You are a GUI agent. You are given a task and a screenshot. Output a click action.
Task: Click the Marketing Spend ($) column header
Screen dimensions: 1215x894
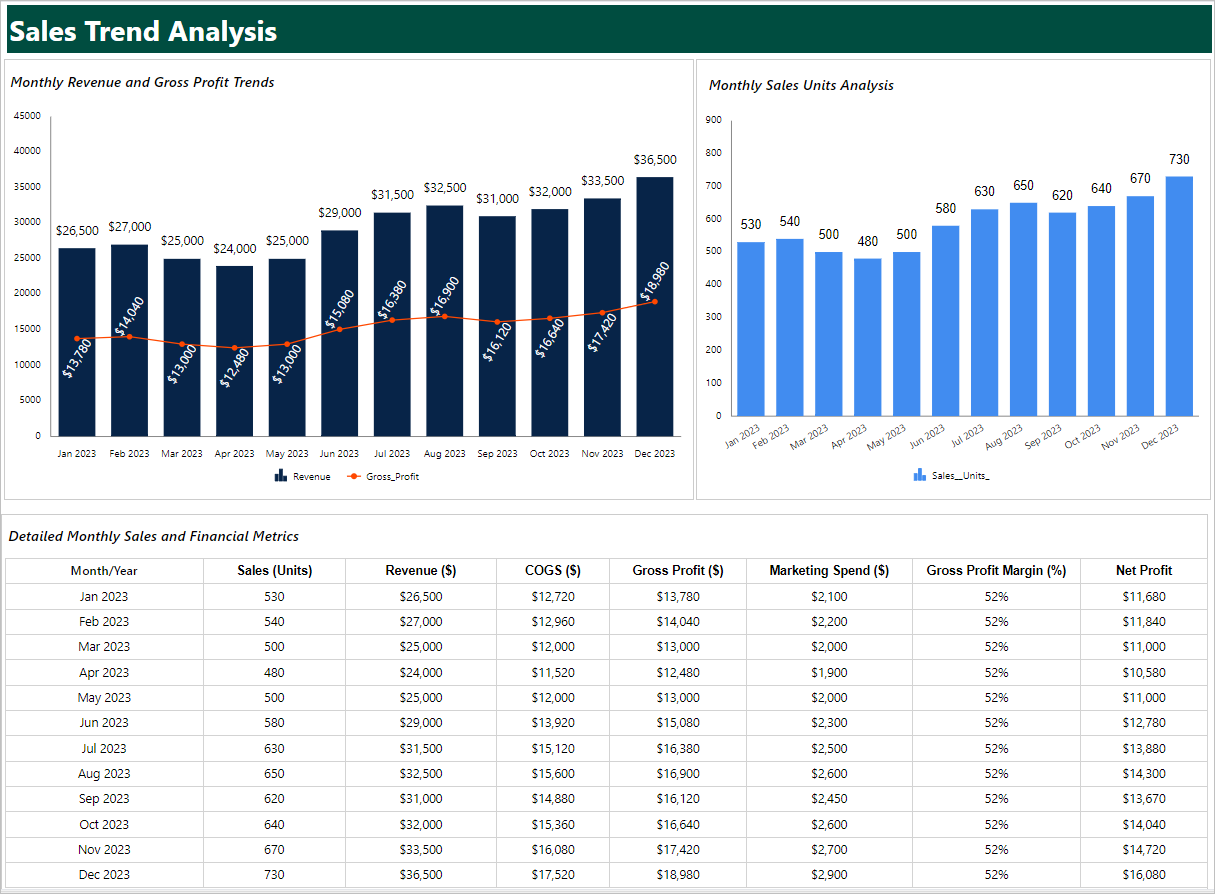[x=829, y=571]
